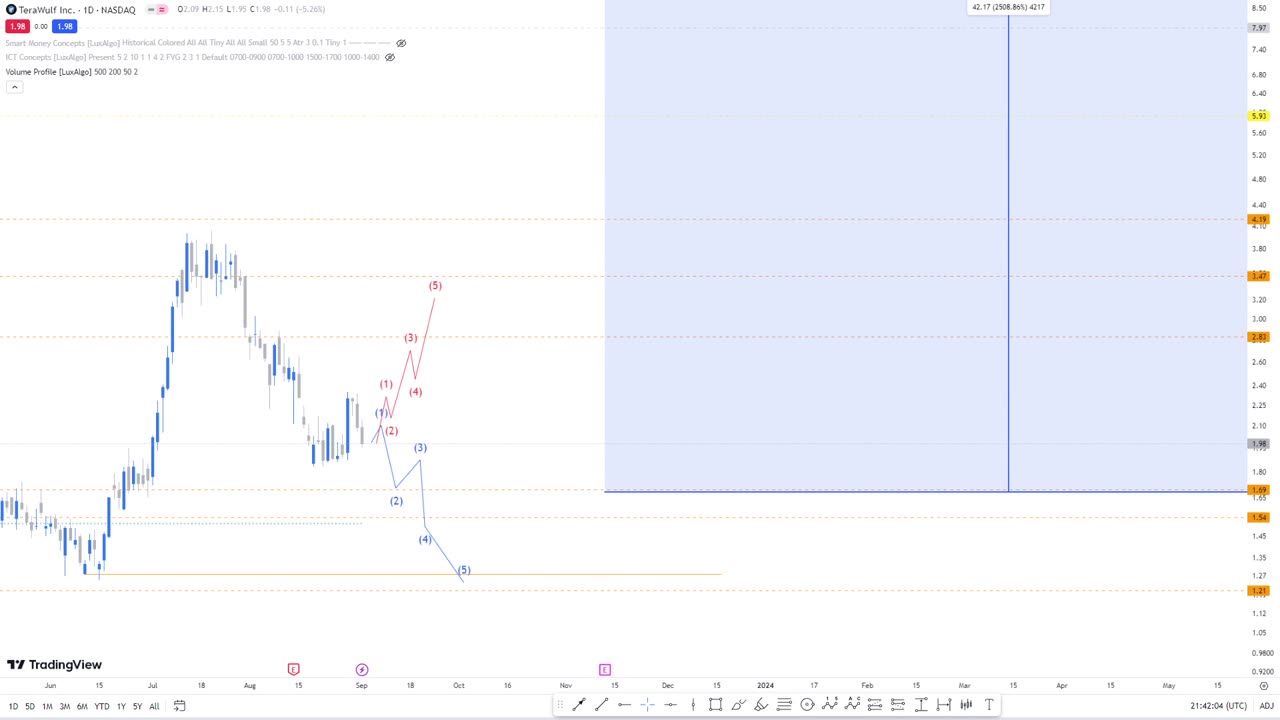This screenshot has width=1280, height=720.
Task: Click the red earnings marker in August
Action: coord(293,669)
